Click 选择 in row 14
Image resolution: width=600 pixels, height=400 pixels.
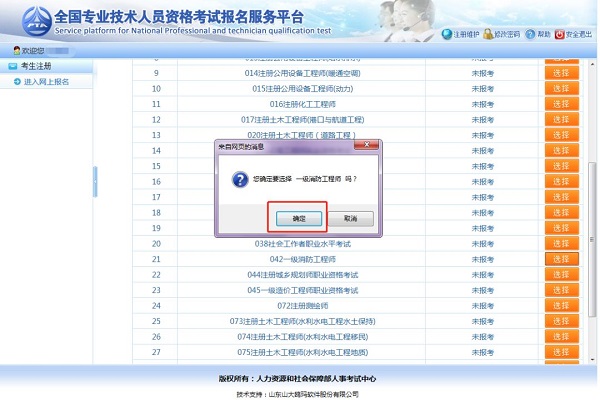[x=561, y=150]
